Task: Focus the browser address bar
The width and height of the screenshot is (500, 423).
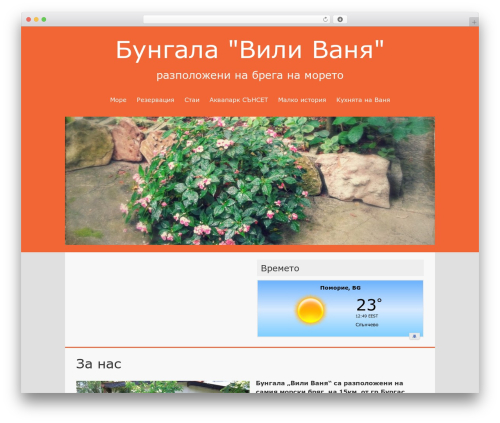Action: tap(237, 20)
